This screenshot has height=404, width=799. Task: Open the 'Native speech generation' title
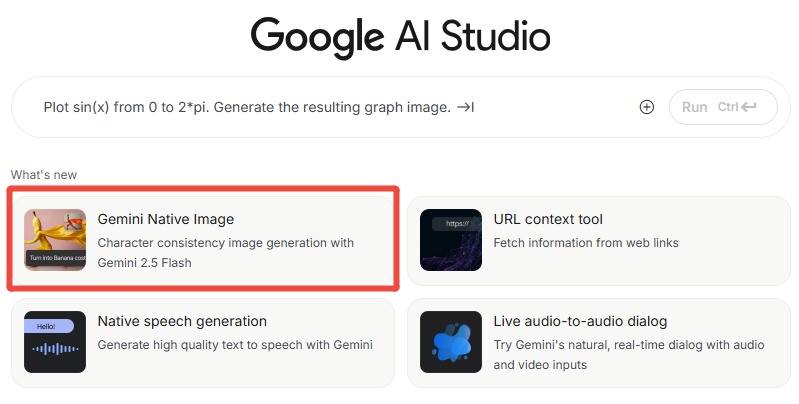(x=182, y=321)
